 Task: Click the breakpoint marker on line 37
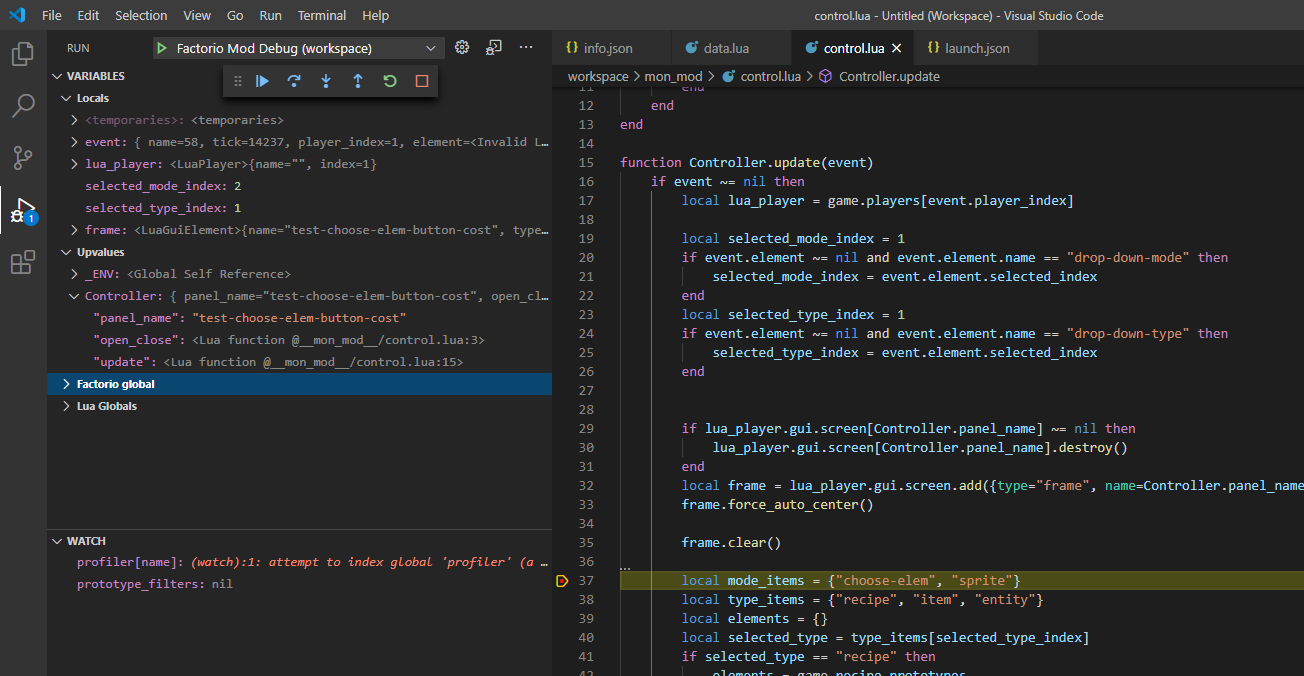[x=562, y=581]
